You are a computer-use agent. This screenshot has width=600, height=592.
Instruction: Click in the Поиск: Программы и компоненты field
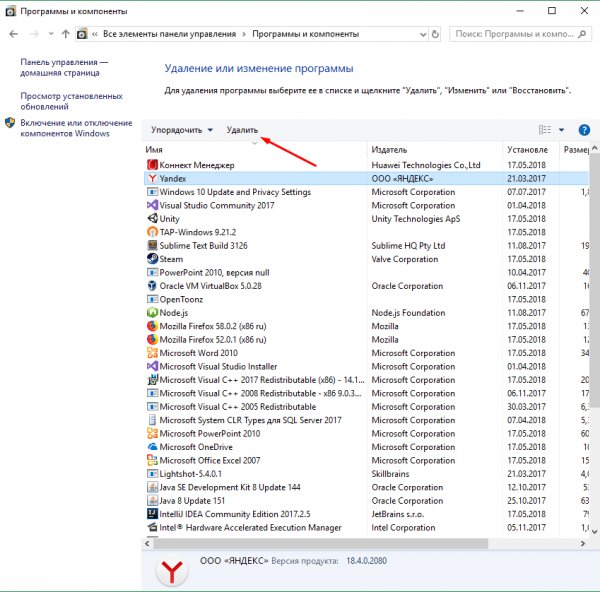pyautogui.click(x=520, y=34)
